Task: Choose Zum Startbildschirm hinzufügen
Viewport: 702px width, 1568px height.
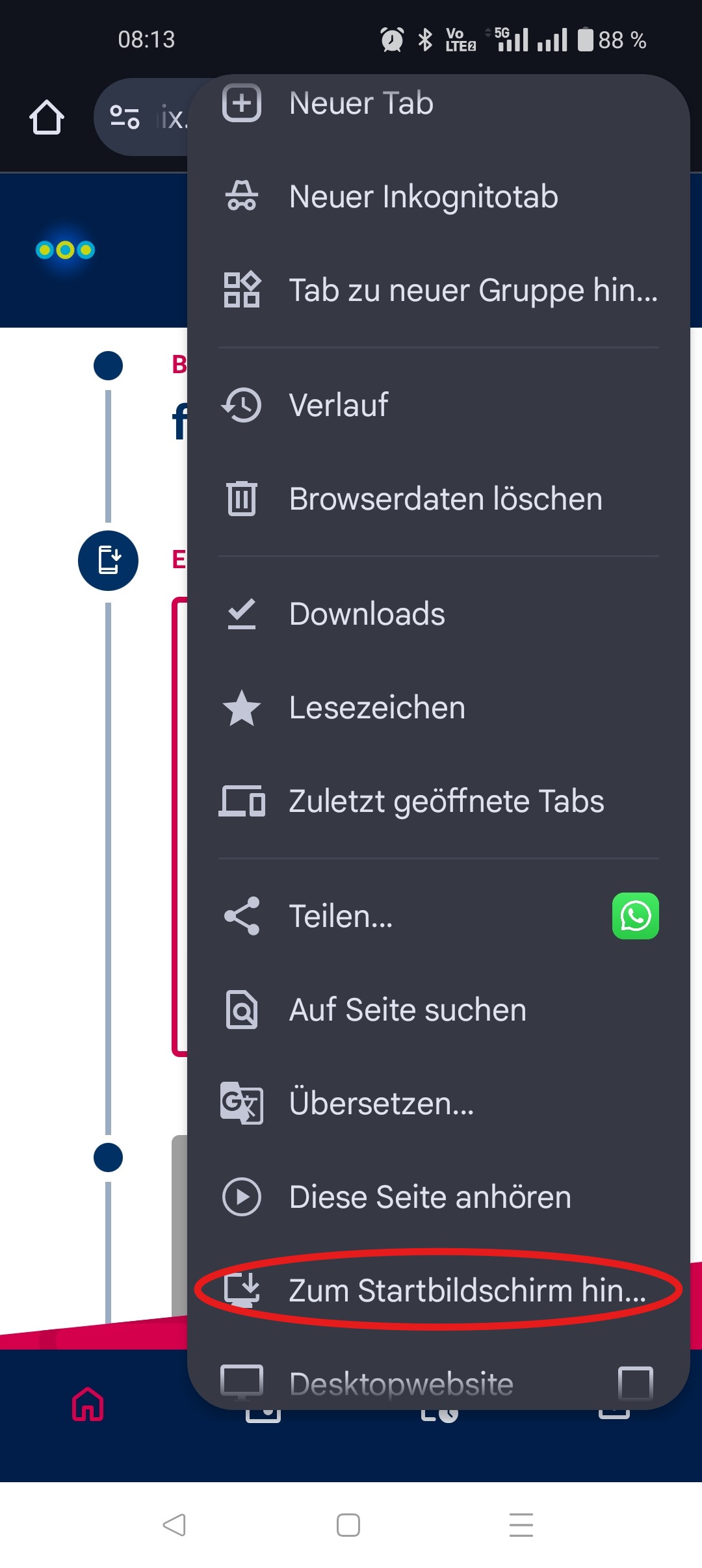Action: [467, 1290]
